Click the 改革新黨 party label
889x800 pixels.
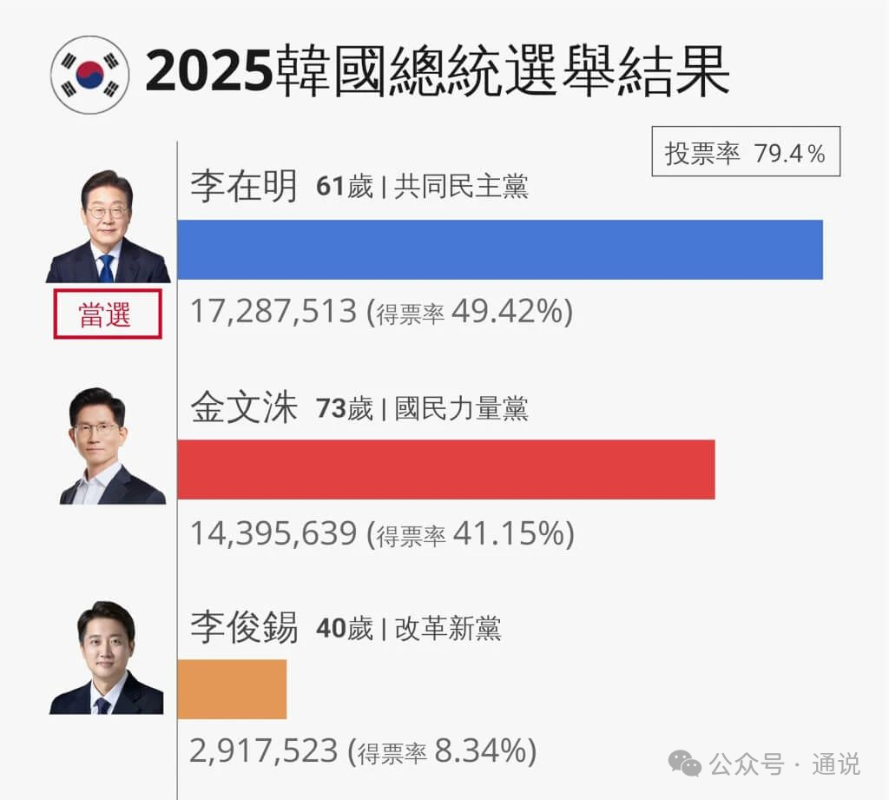[x=448, y=628]
